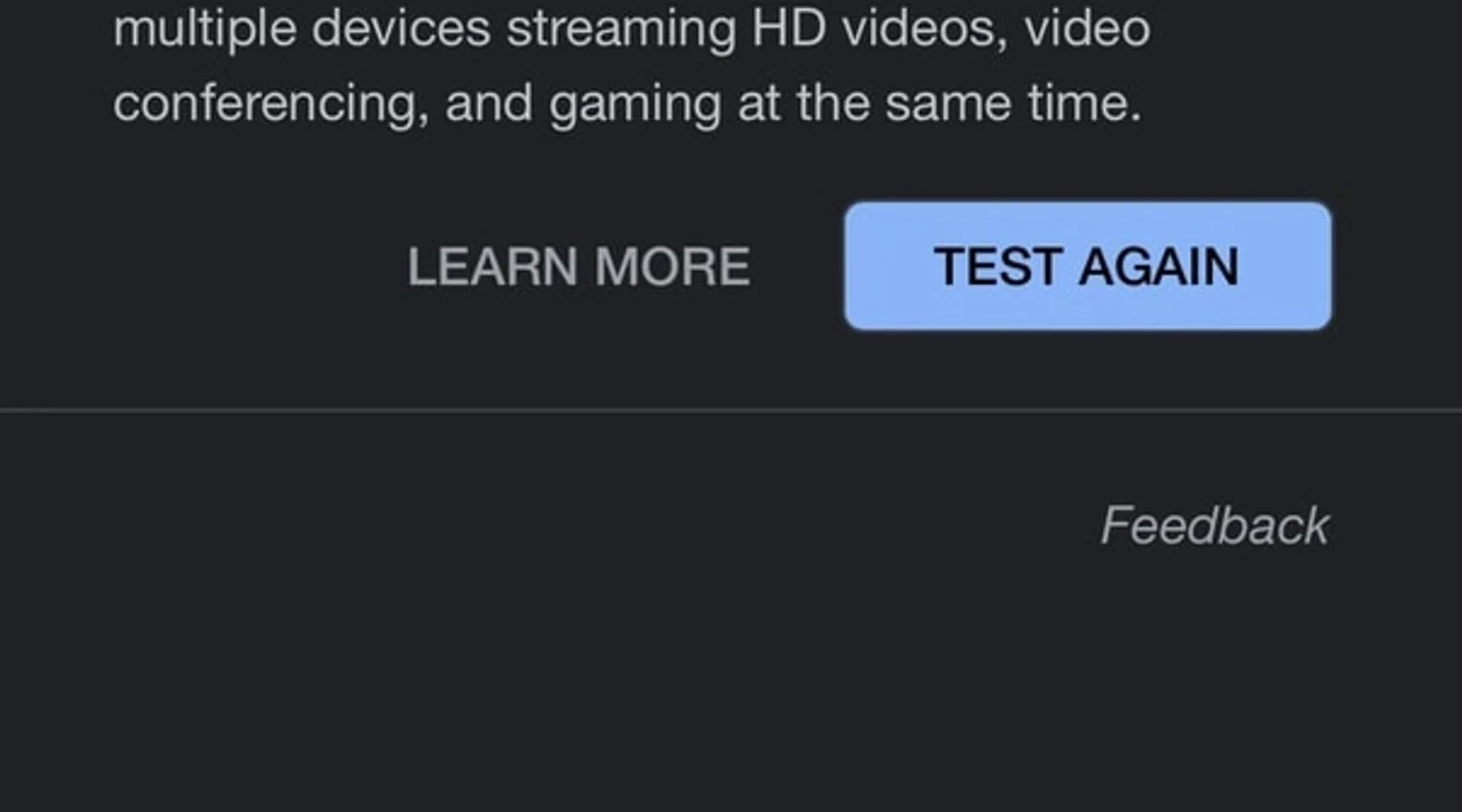This screenshot has width=1462, height=812.
Task: Click the word 'LEARN' in LEARN MORE
Action: point(492,266)
